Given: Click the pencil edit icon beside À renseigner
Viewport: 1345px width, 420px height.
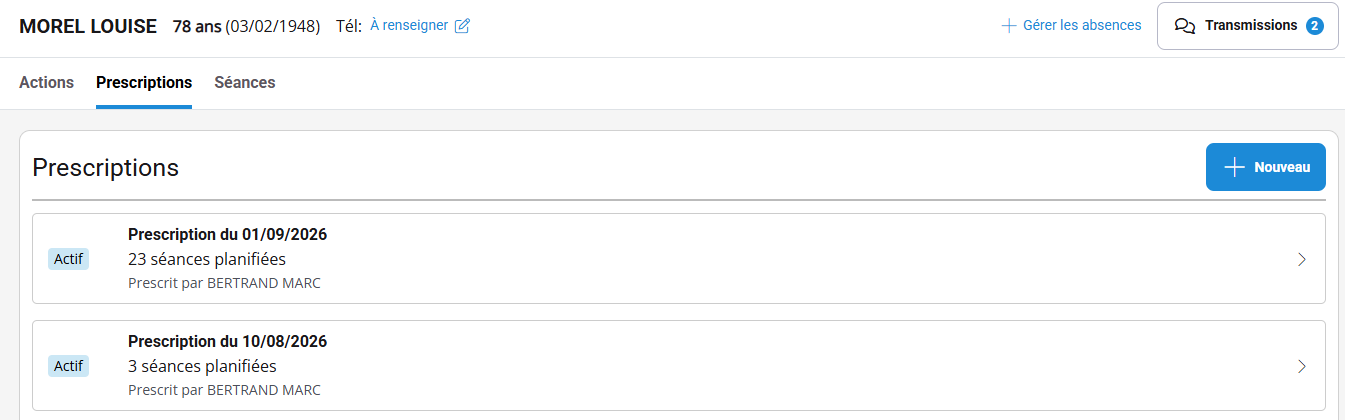Looking at the screenshot, I should coord(462,26).
